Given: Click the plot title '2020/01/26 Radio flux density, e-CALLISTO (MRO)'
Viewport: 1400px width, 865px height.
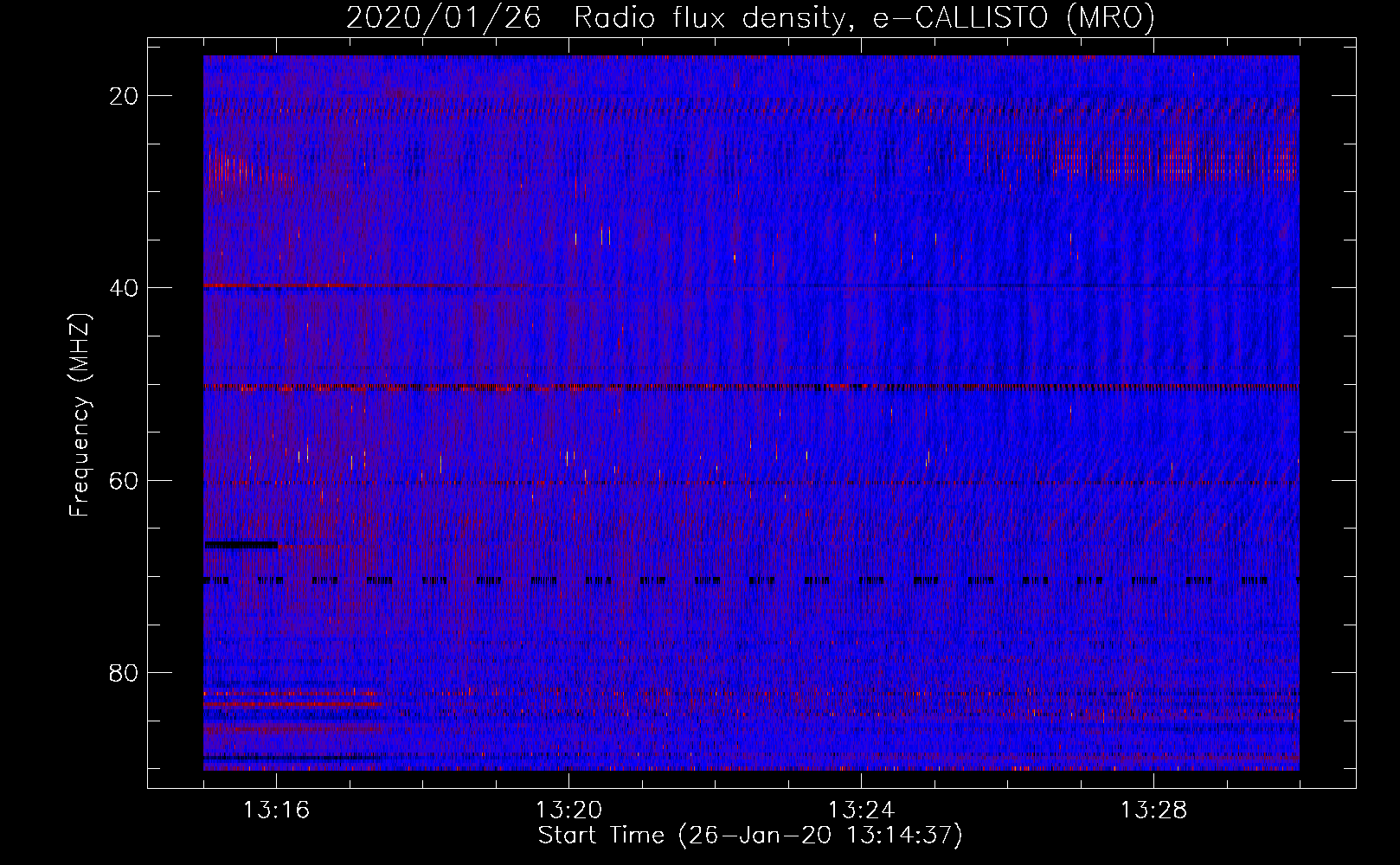Looking at the screenshot, I should coord(750,17).
